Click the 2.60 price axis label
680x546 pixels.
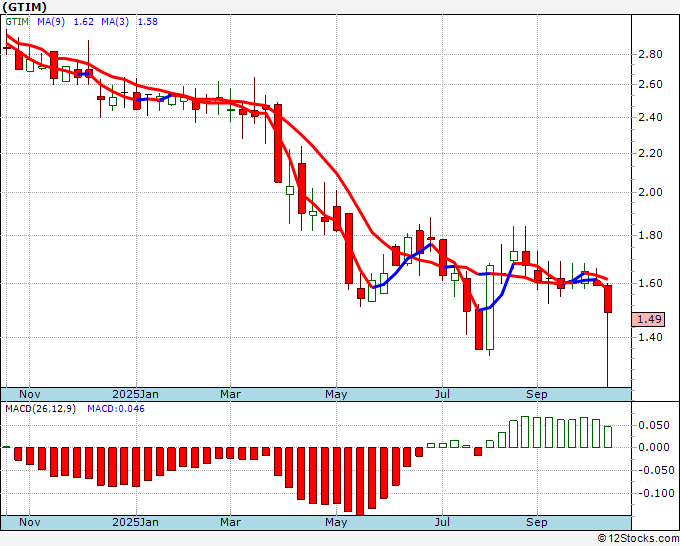(x=651, y=84)
